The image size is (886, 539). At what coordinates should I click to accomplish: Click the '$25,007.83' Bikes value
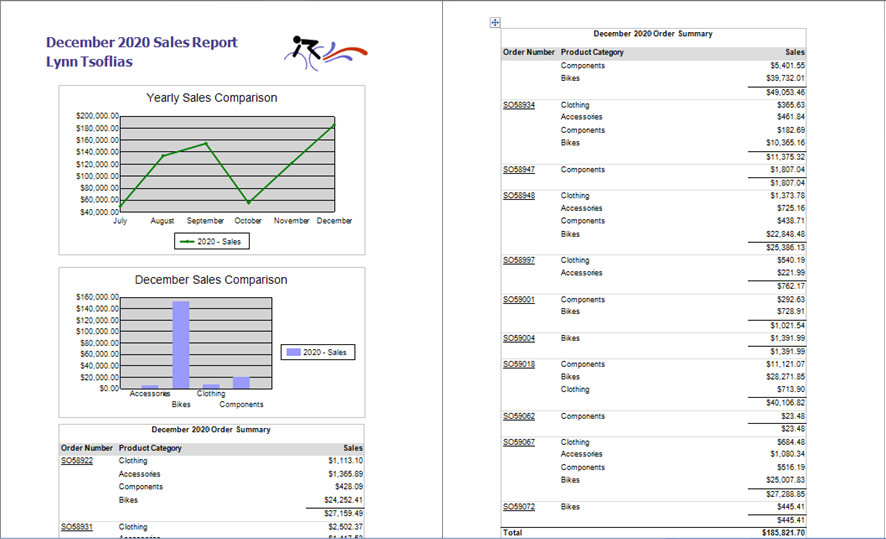pos(785,480)
